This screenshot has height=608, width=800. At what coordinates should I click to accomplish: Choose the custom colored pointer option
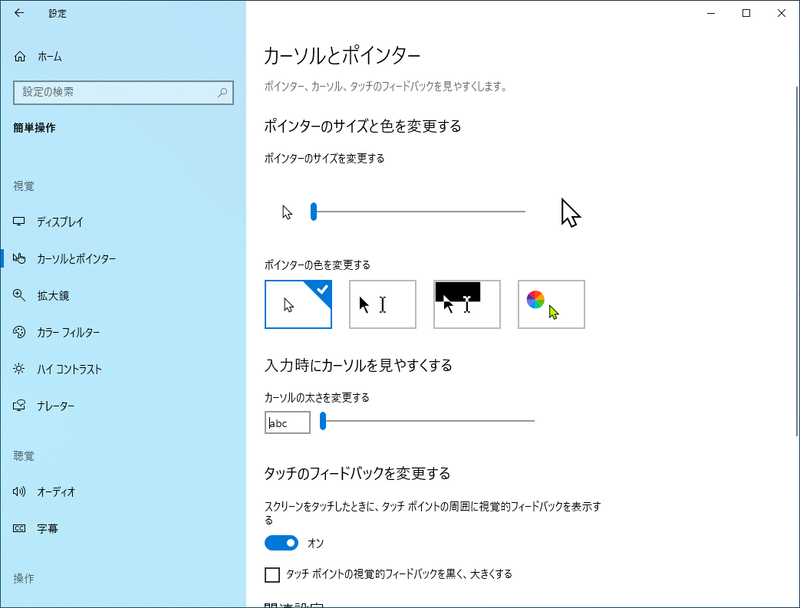550,304
